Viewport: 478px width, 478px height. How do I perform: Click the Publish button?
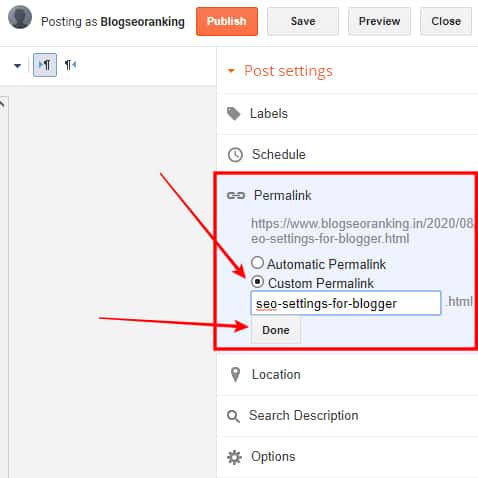tap(227, 21)
